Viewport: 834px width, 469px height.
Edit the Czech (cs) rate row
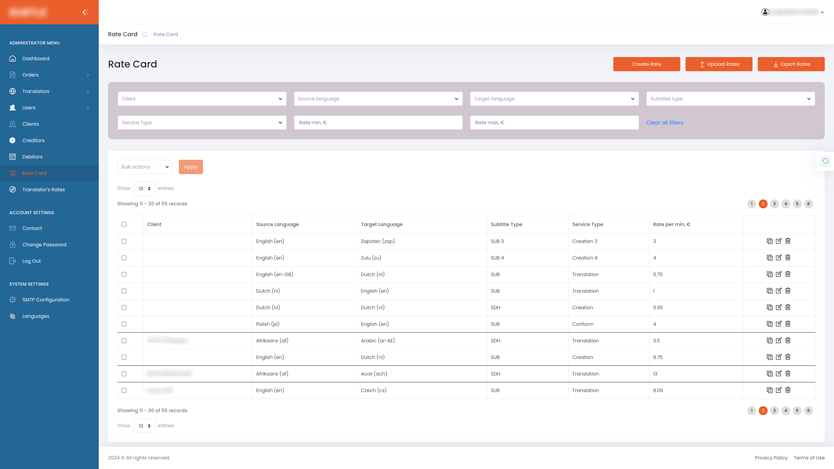click(779, 390)
